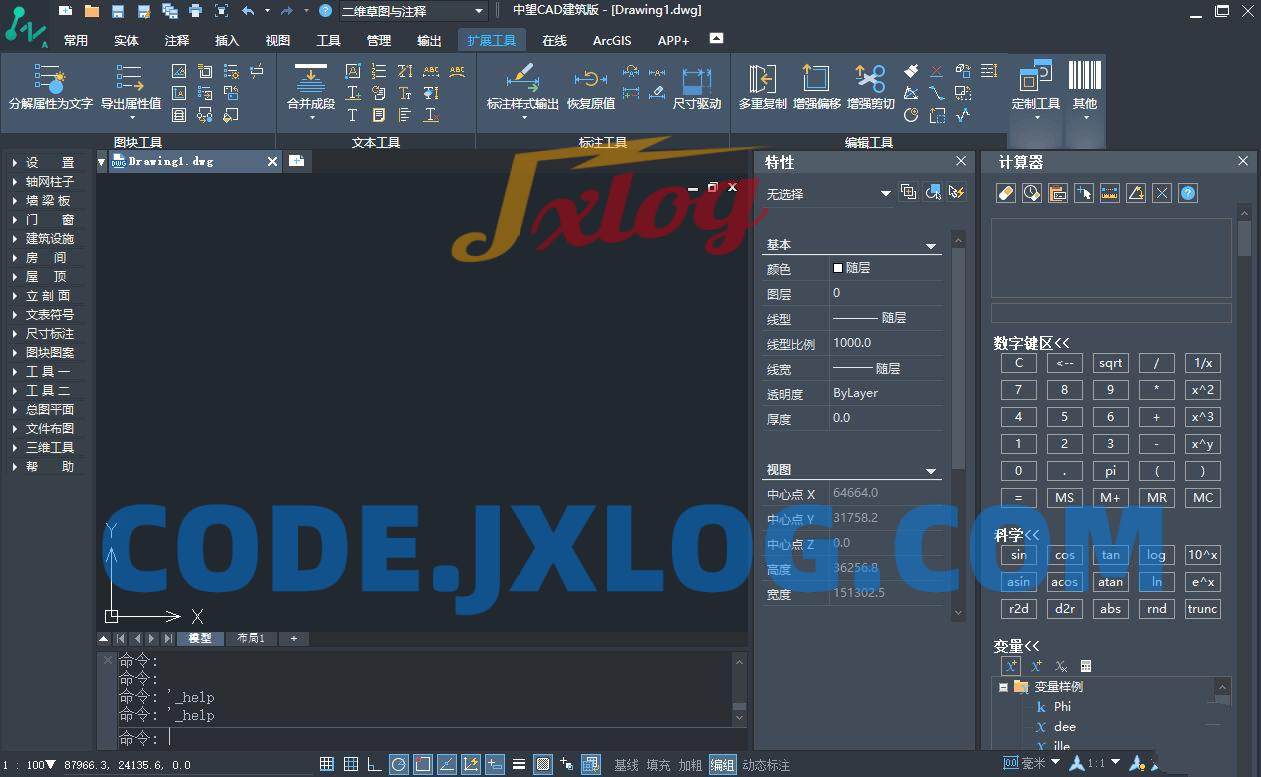The image size is (1261, 777).
Task: Select the 多重复制 tool
Action: tap(762, 79)
